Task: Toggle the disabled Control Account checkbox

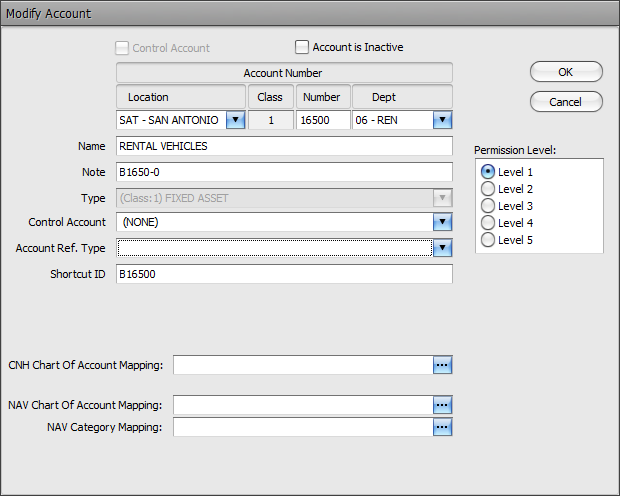Action: click(122, 48)
